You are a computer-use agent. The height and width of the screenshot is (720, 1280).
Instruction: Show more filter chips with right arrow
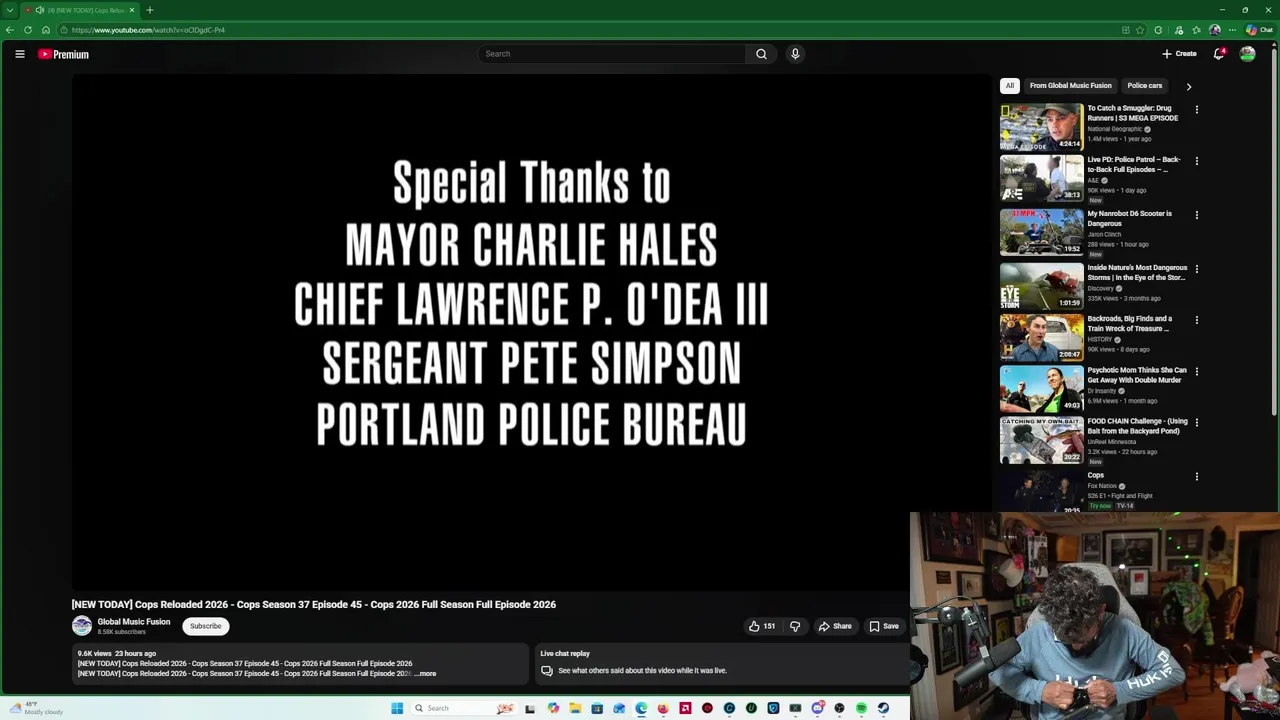click(1188, 86)
